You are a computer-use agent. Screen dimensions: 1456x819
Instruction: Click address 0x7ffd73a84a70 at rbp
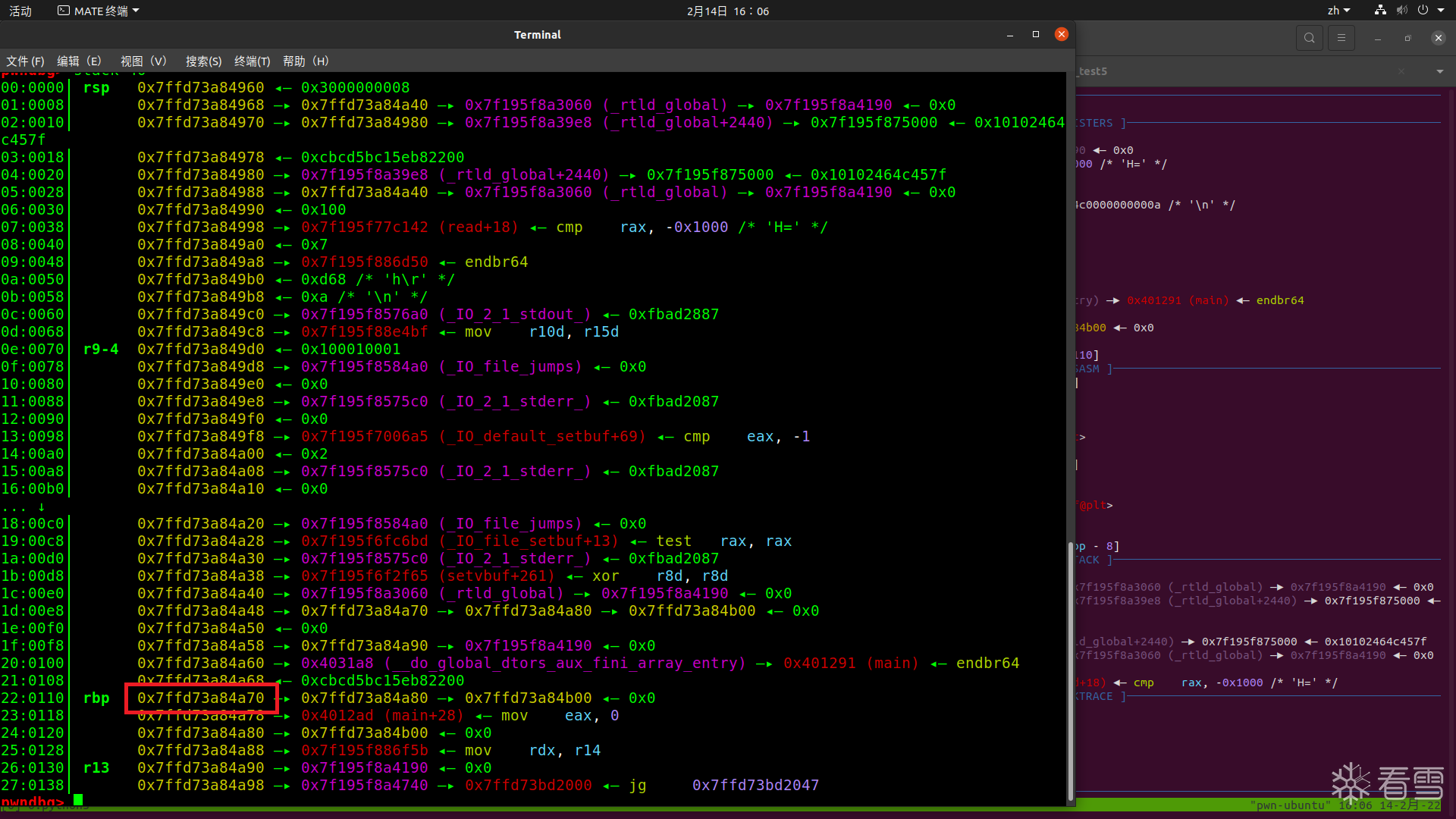pyautogui.click(x=201, y=698)
